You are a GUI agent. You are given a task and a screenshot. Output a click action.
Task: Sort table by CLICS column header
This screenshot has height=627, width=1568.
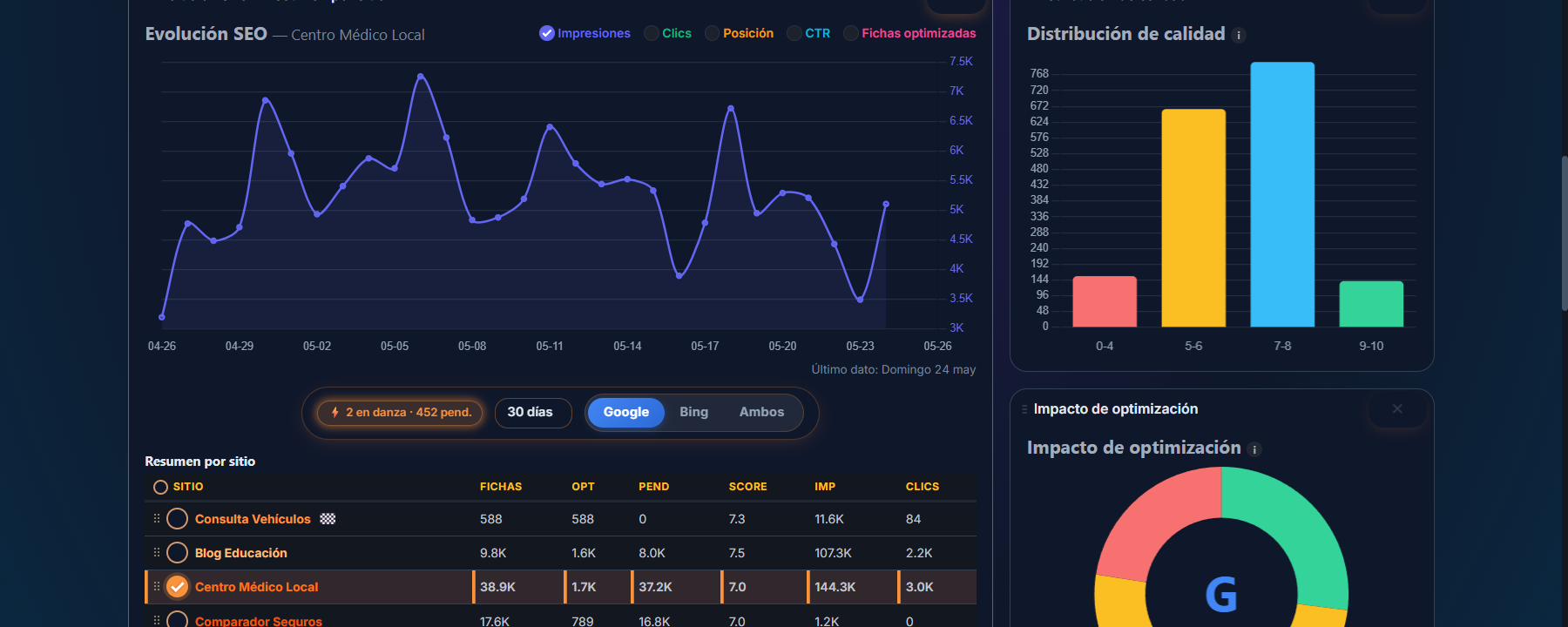[x=923, y=487]
